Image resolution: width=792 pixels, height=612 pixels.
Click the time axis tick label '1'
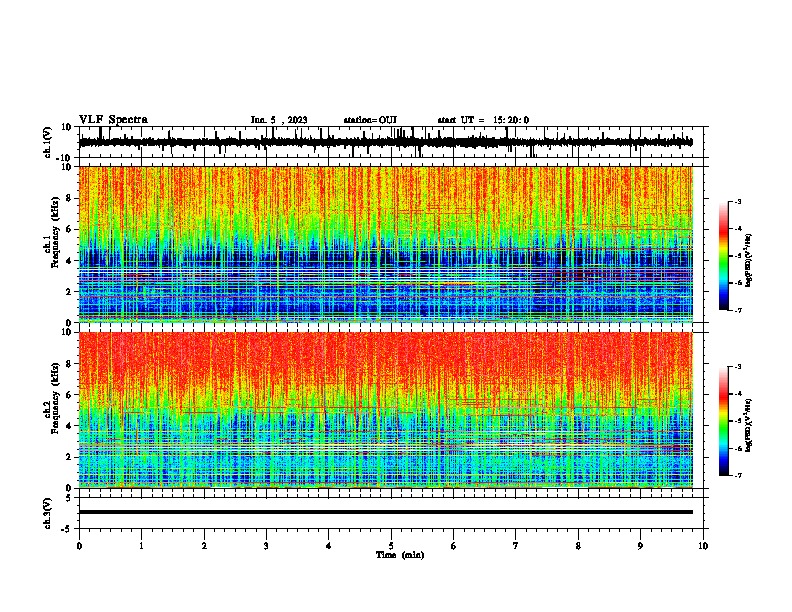click(141, 546)
